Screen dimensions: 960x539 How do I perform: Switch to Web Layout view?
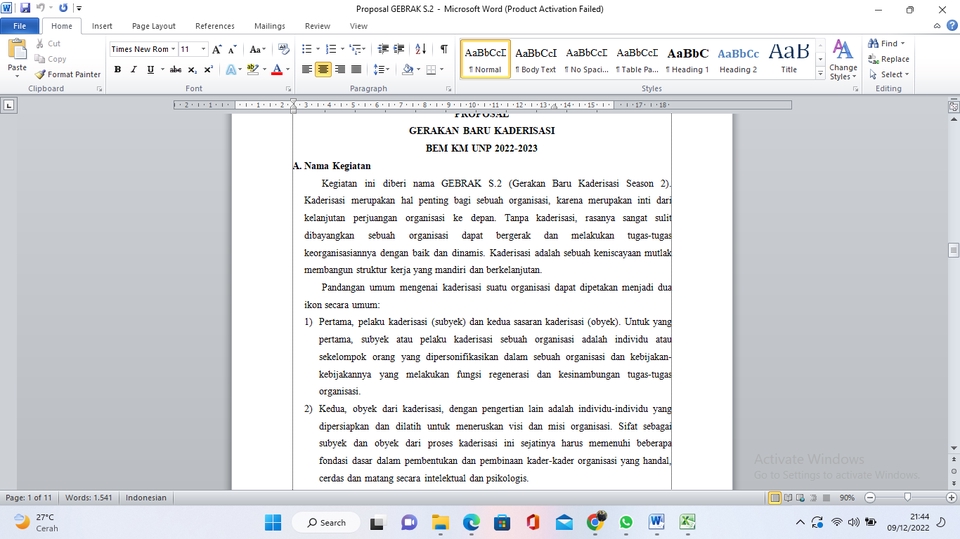pos(800,498)
